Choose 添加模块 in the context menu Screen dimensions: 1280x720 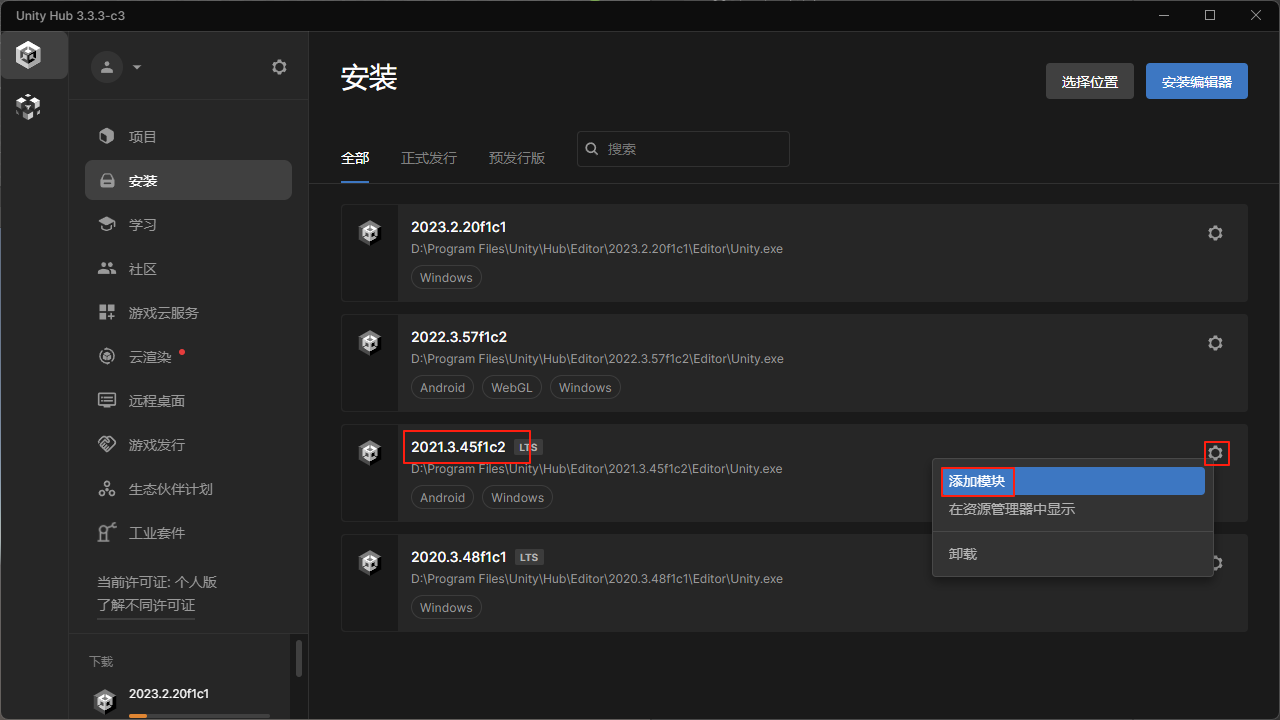coord(1072,481)
